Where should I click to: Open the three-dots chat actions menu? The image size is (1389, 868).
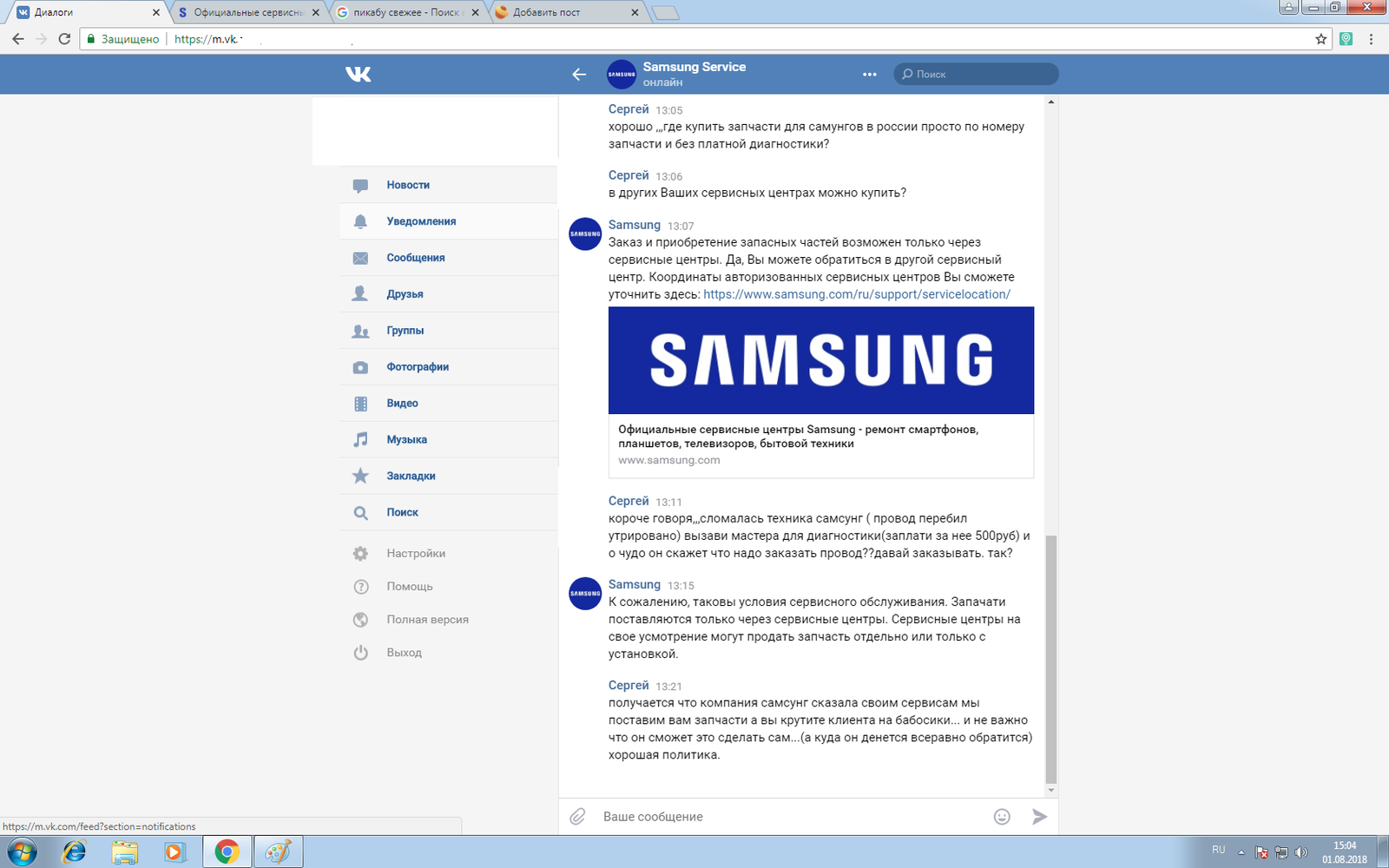pos(869,75)
